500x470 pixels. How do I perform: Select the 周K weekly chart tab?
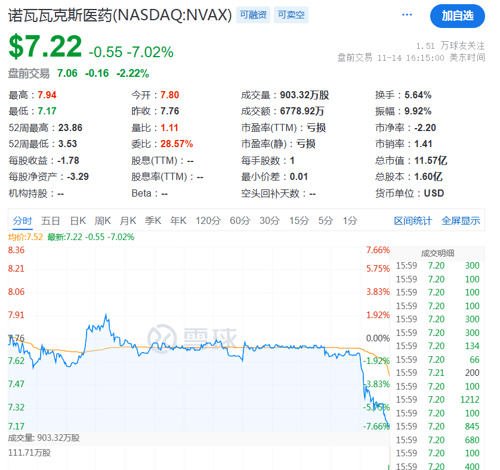point(103,221)
